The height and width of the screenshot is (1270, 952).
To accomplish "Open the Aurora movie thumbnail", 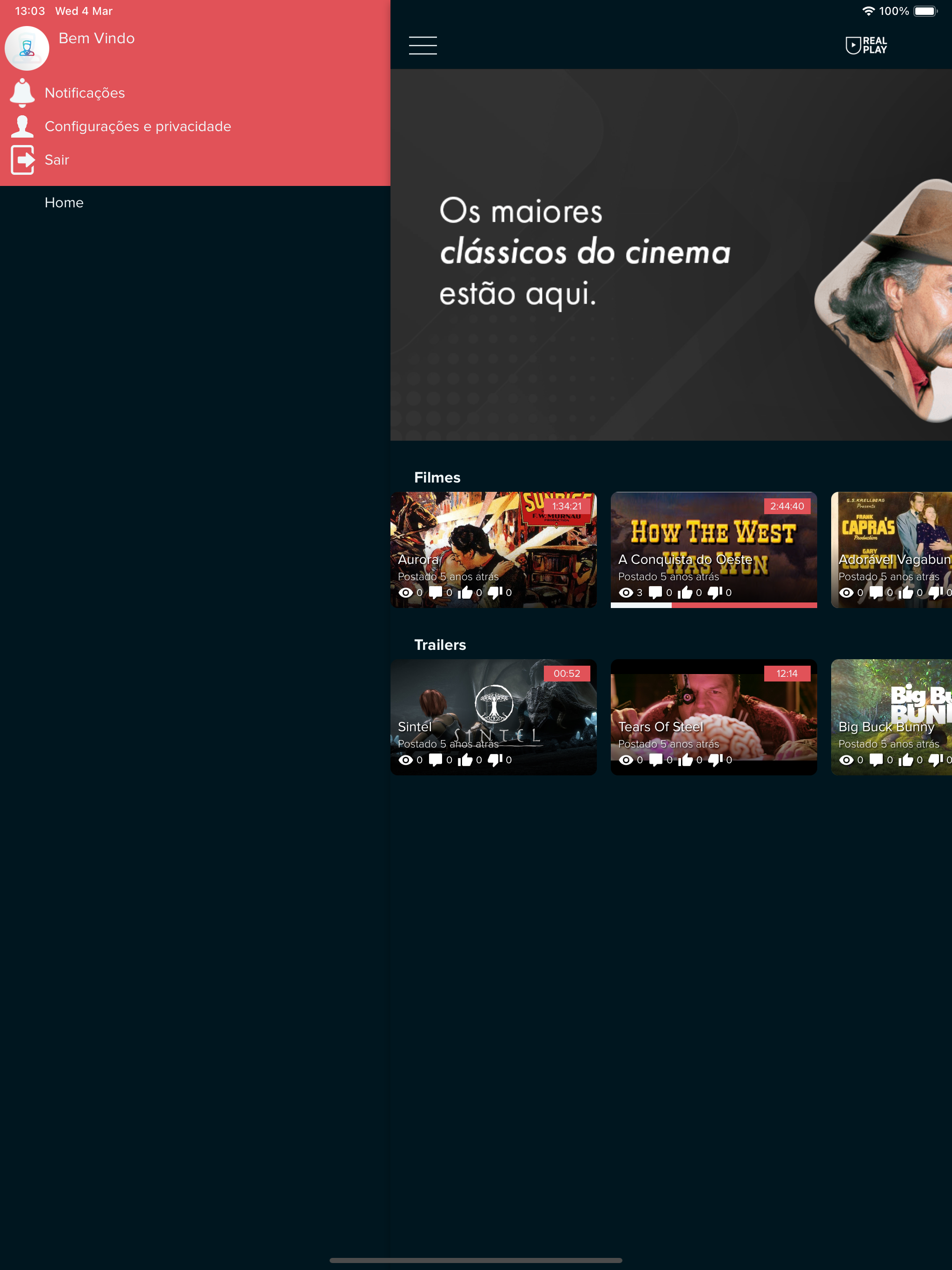I will tap(493, 549).
